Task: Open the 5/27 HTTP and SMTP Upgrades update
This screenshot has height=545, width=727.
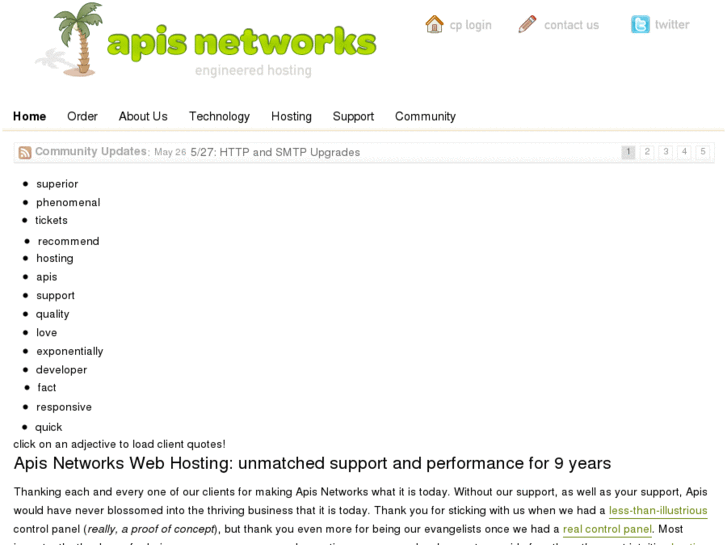Action: pyautogui.click(x=275, y=152)
